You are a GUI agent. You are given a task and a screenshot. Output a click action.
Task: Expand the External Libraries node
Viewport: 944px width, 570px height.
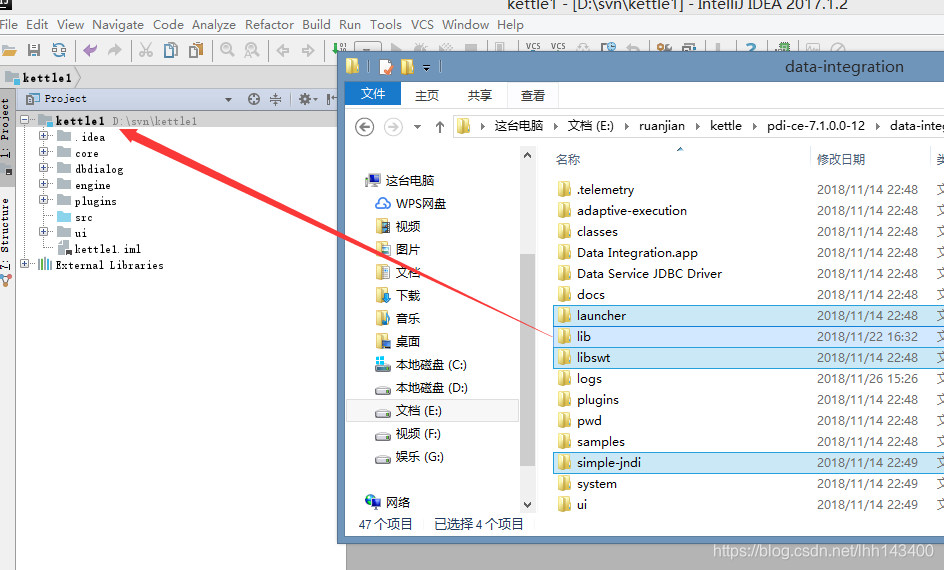point(24,264)
